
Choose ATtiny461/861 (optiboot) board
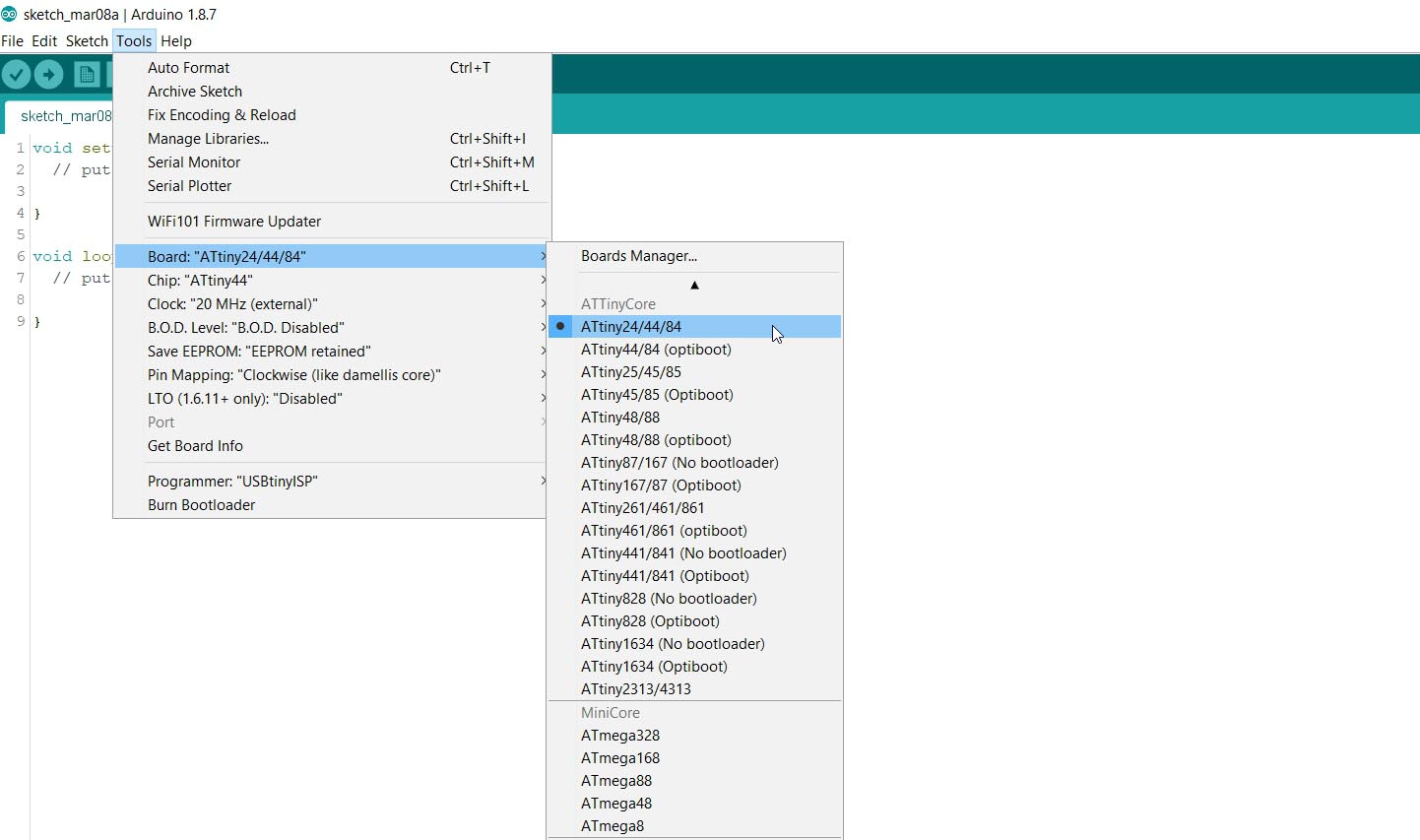tap(694, 530)
